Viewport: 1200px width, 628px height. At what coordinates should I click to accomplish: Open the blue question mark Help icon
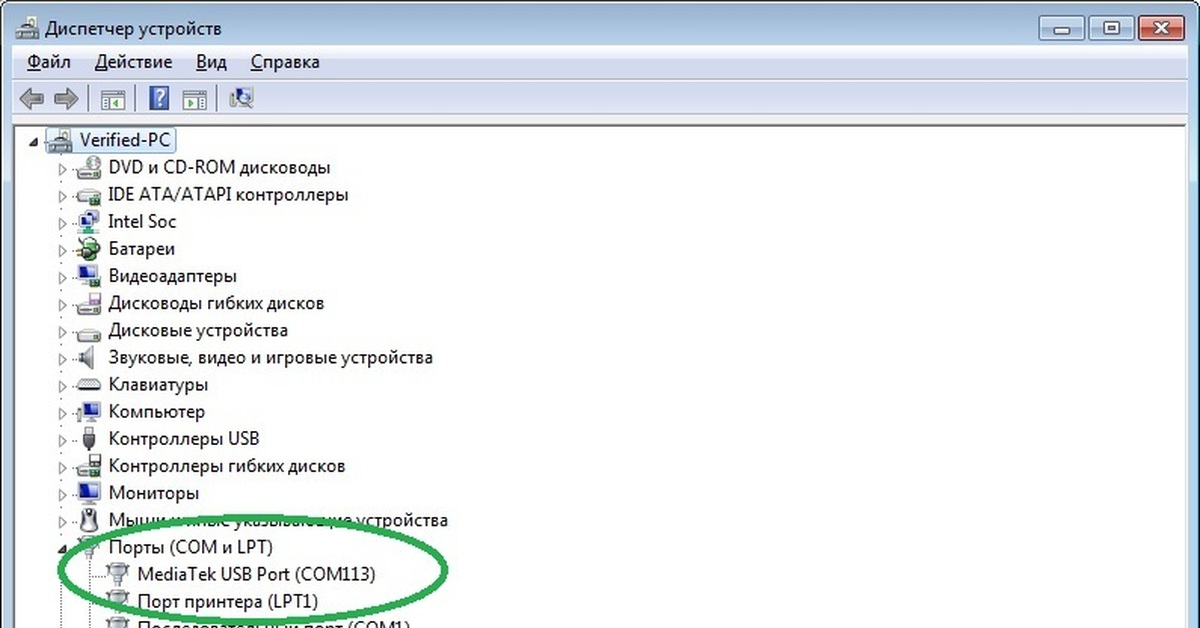[x=159, y=98]
